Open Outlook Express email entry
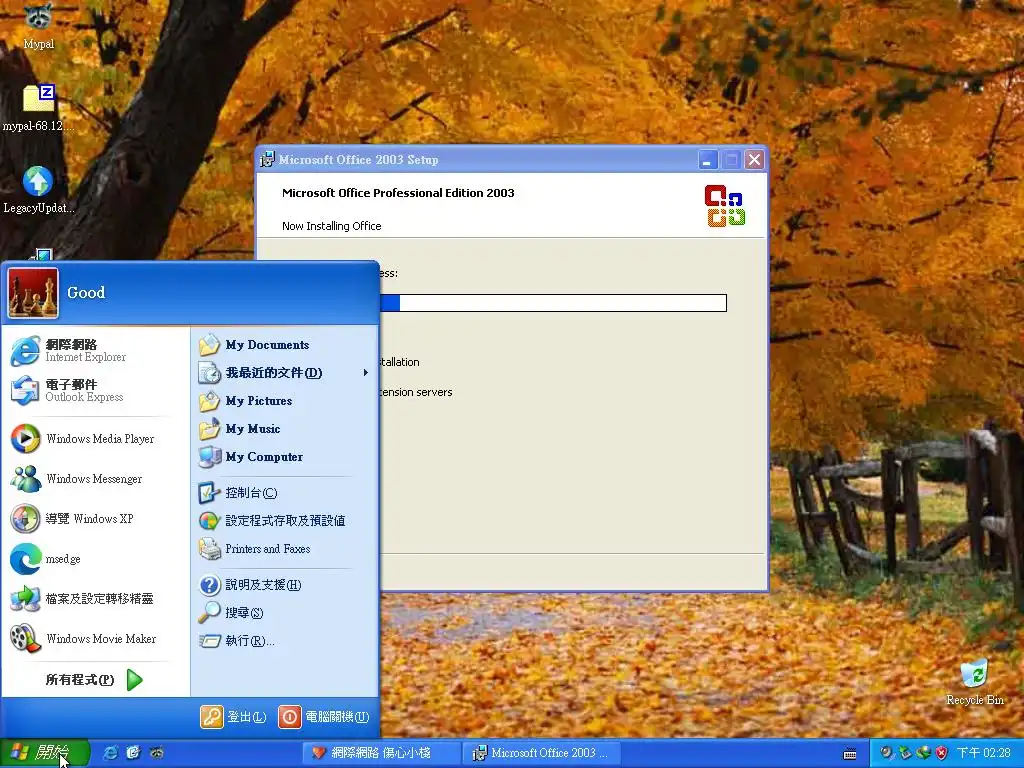The width and height of the screenshot is (1024, 768). point(97,391)
